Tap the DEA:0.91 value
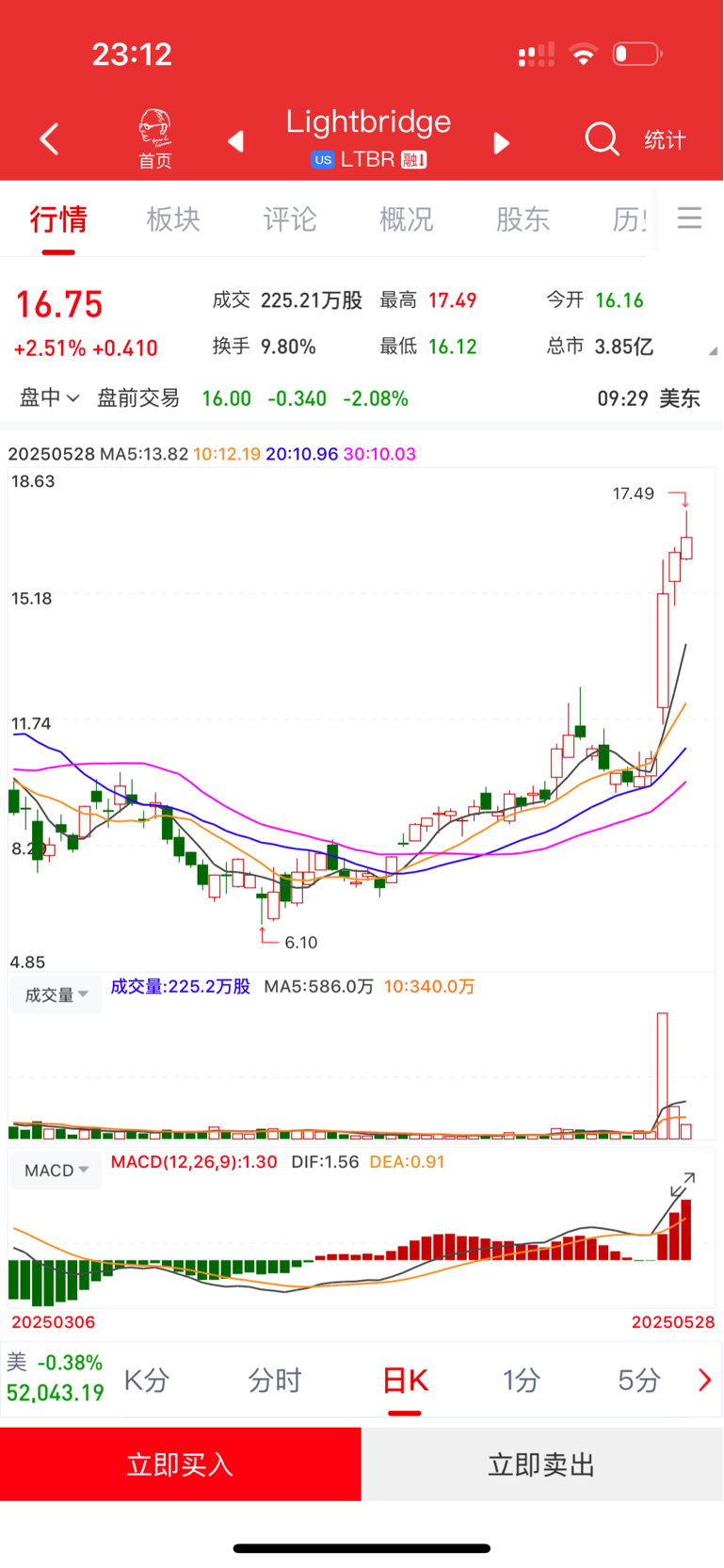Image resolution: width=724 pixels, height=1568 pixels. [x=407, y=1161]
